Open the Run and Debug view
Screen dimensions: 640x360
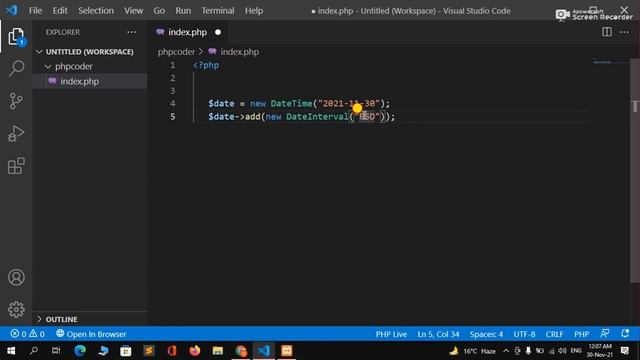pyautogui.click(x=16, y=133)
